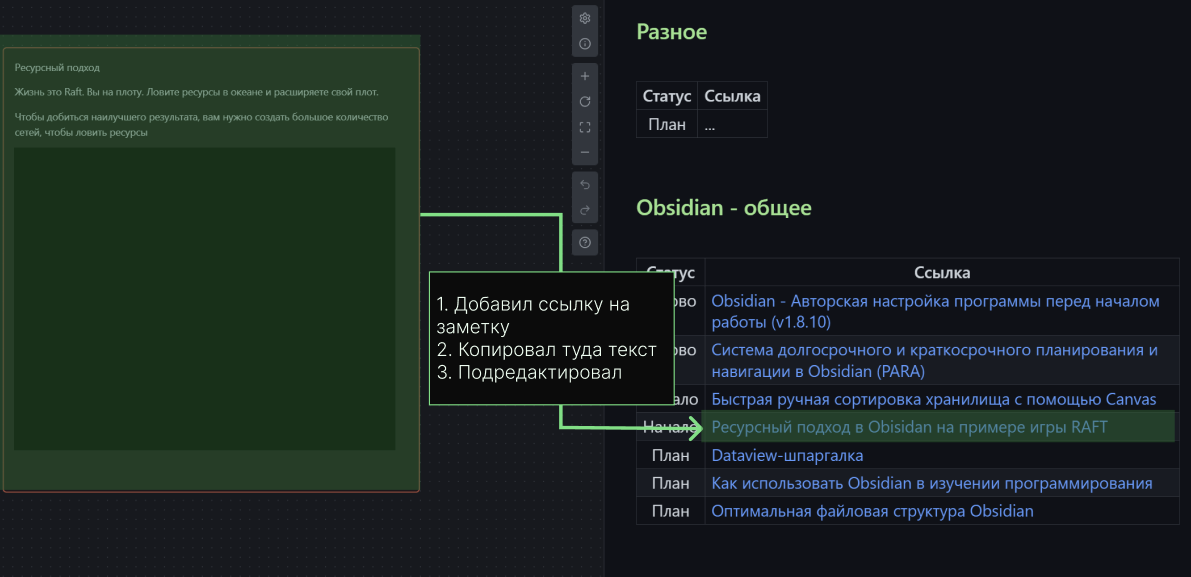
Task: Zoom in with the plus icon
Action: (585, 76)
